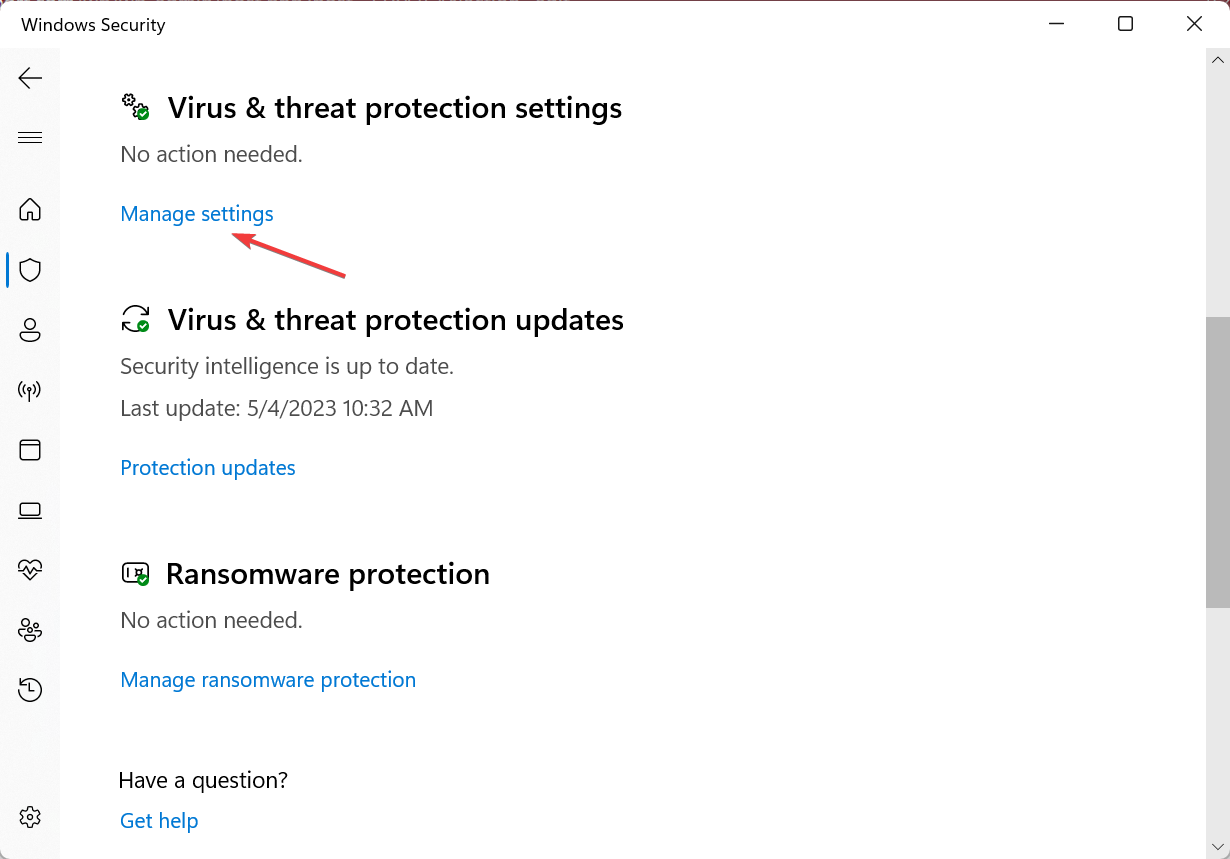This screenshot has height=859, width=1230.
Task: Click the Virus & threat protection updates icon
Action: point(135,319)
